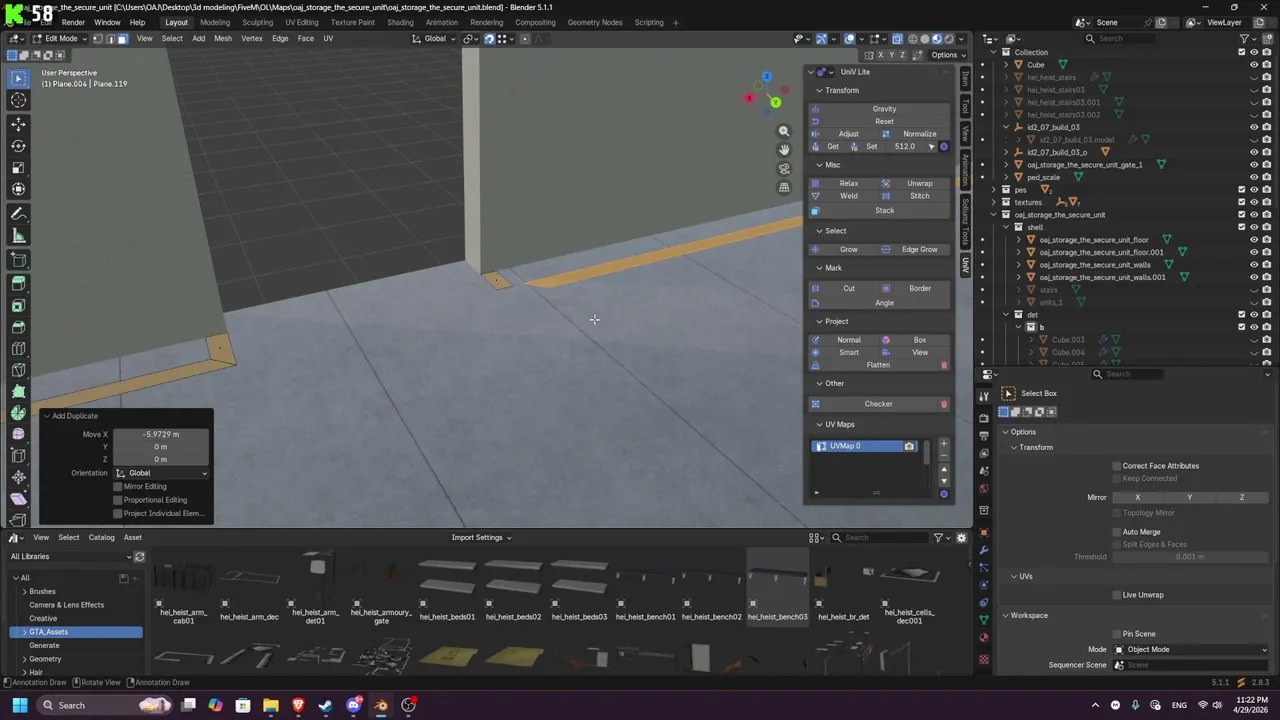Switch to material preview viewport shading
1280x720 pixels.
point(936,39)
